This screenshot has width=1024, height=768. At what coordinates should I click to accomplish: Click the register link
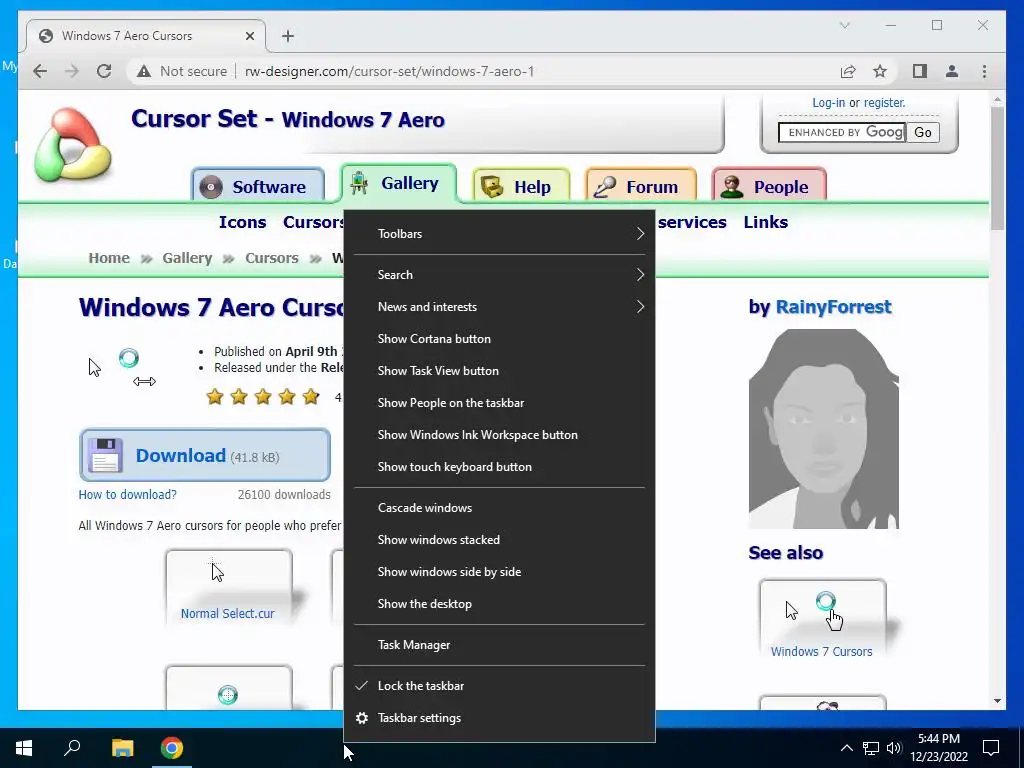click(884, 103)
